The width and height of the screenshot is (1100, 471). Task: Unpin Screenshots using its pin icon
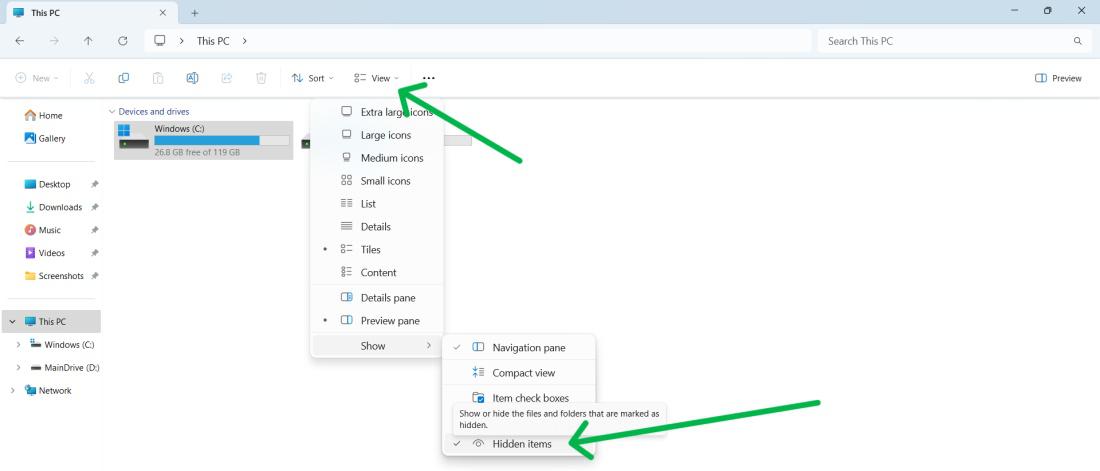coord(95,276)
